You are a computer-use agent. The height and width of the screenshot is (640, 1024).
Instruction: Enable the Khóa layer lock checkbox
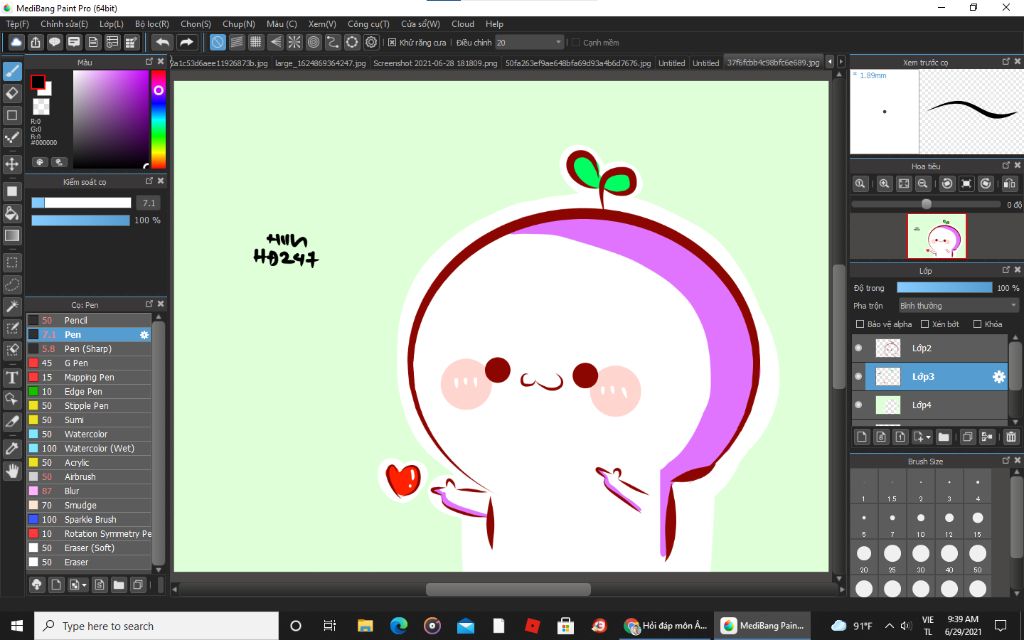click(977, 324)
